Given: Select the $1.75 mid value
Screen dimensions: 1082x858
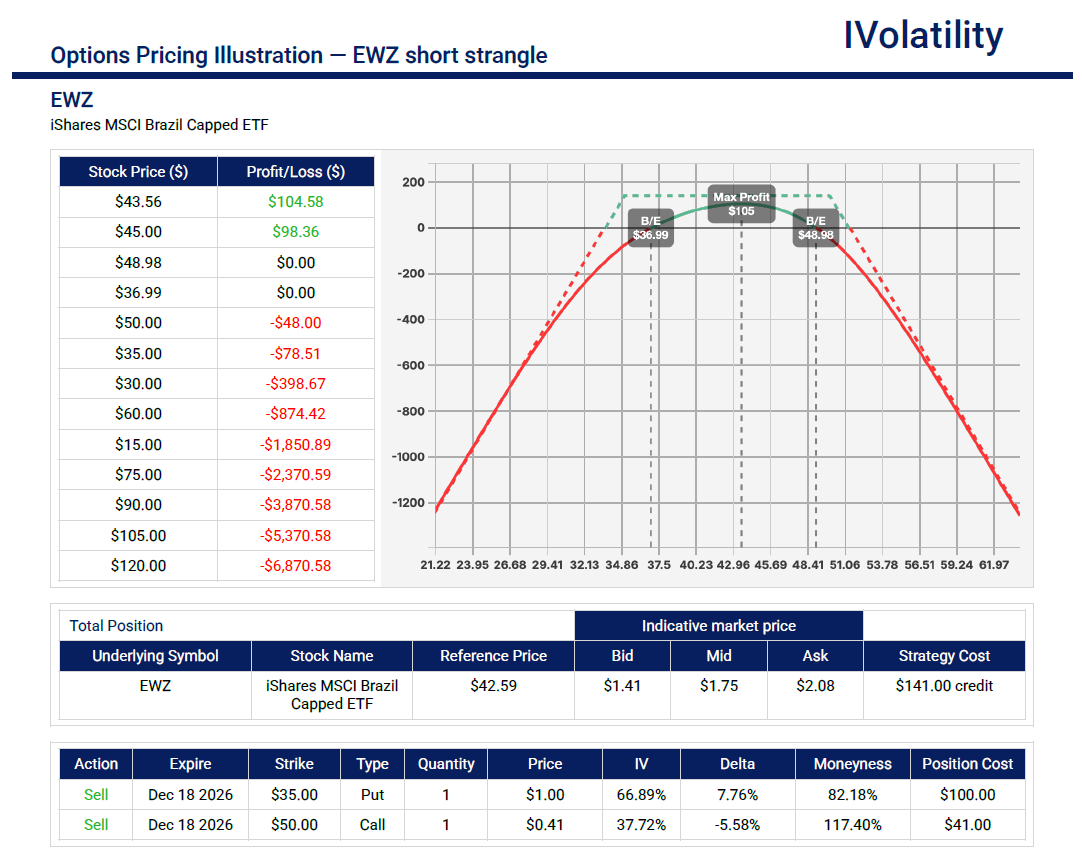Looking at the screenshot, I should coord(718,686).
